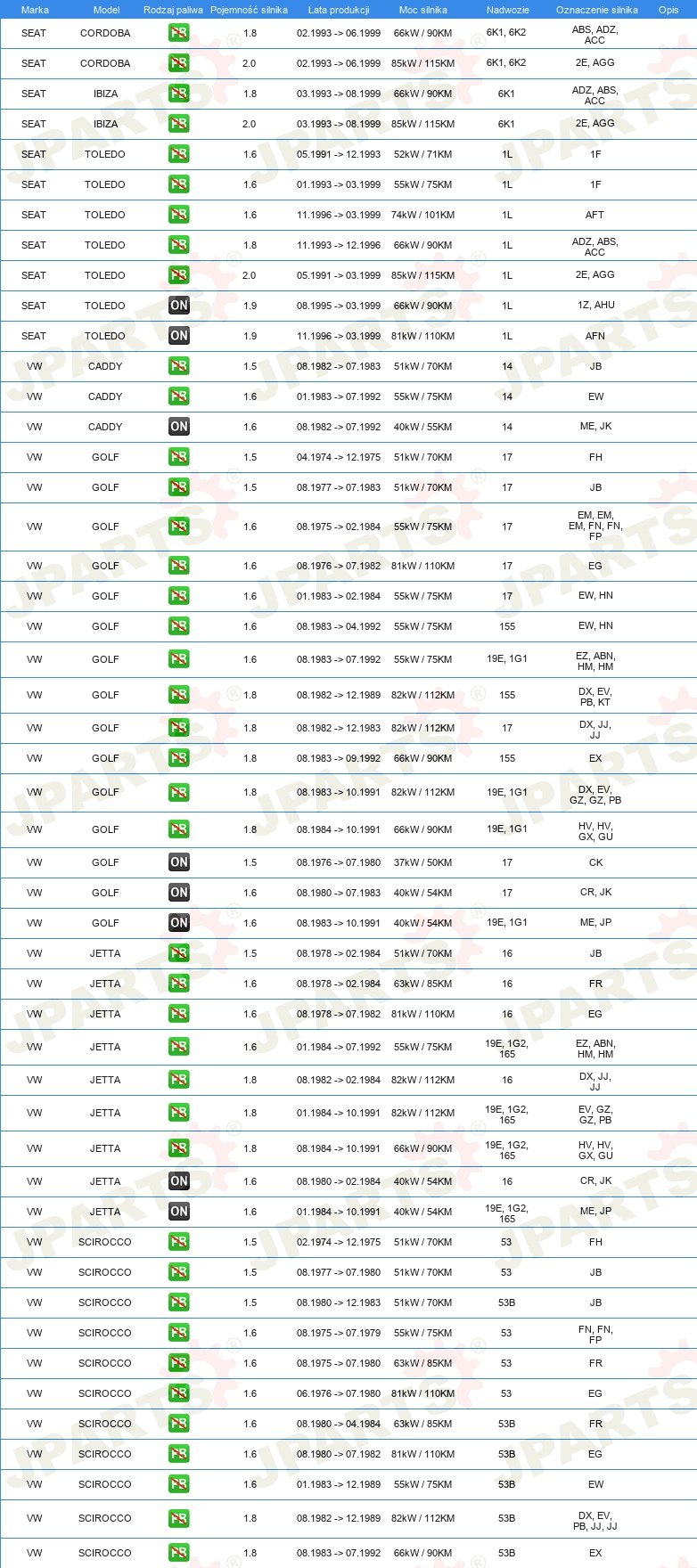Viewport: 697px width, 1568px height.
Task: Click petrol icon in VW SCIROCCO FH row
Action: coord(179,1242)
